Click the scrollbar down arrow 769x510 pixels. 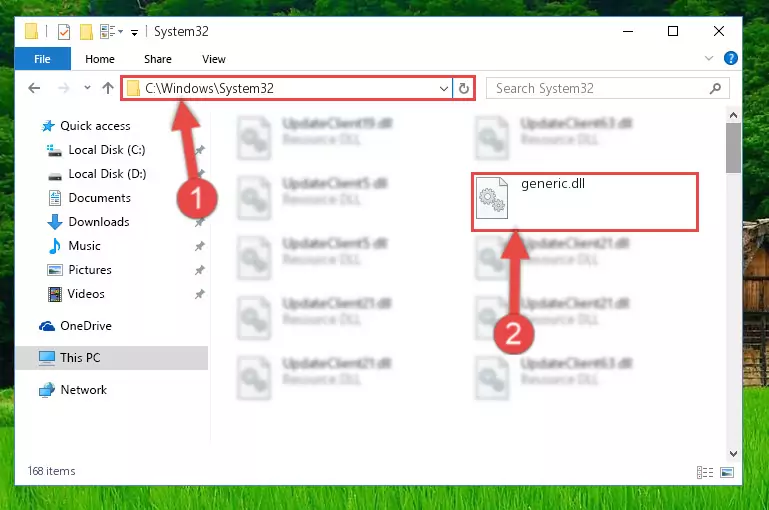pyautogui.click(x=733, y=454)
